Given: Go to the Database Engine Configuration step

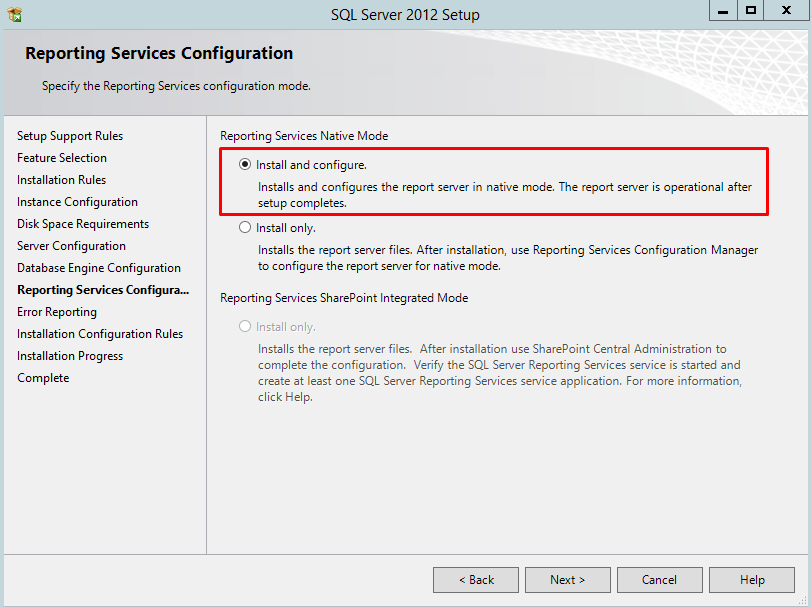Looking at the screenshot, I should [x=99, y=268].
